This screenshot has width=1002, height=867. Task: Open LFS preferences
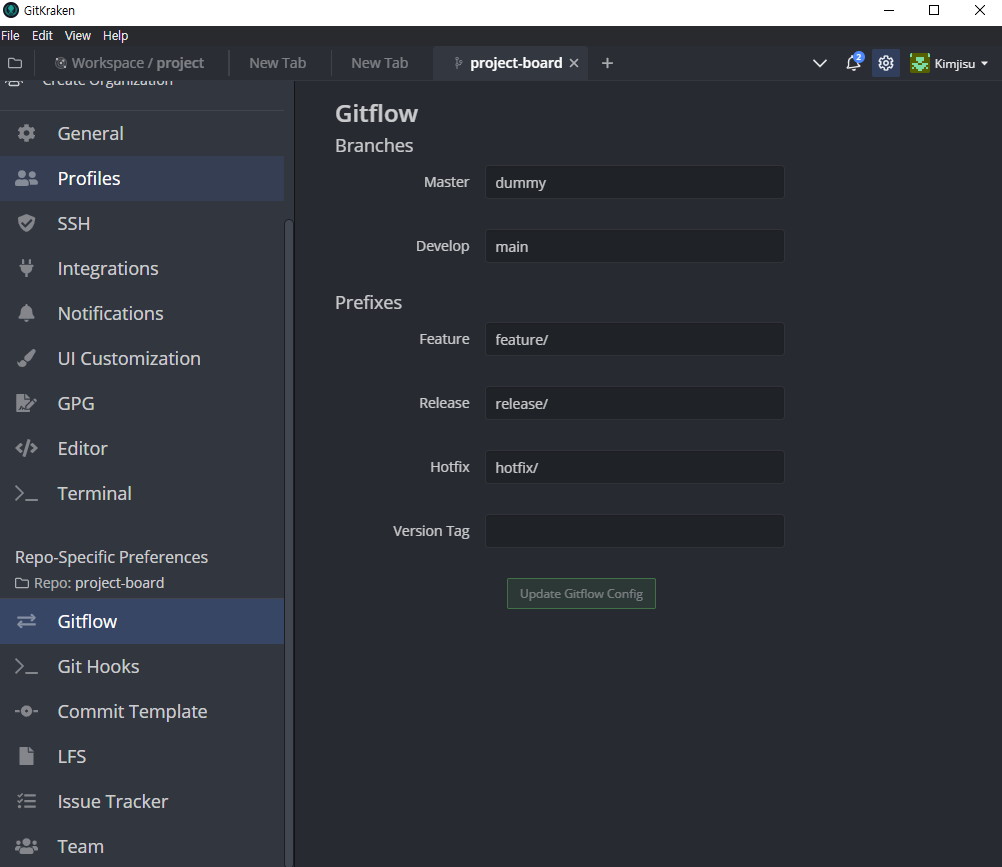tap(142, 756)
